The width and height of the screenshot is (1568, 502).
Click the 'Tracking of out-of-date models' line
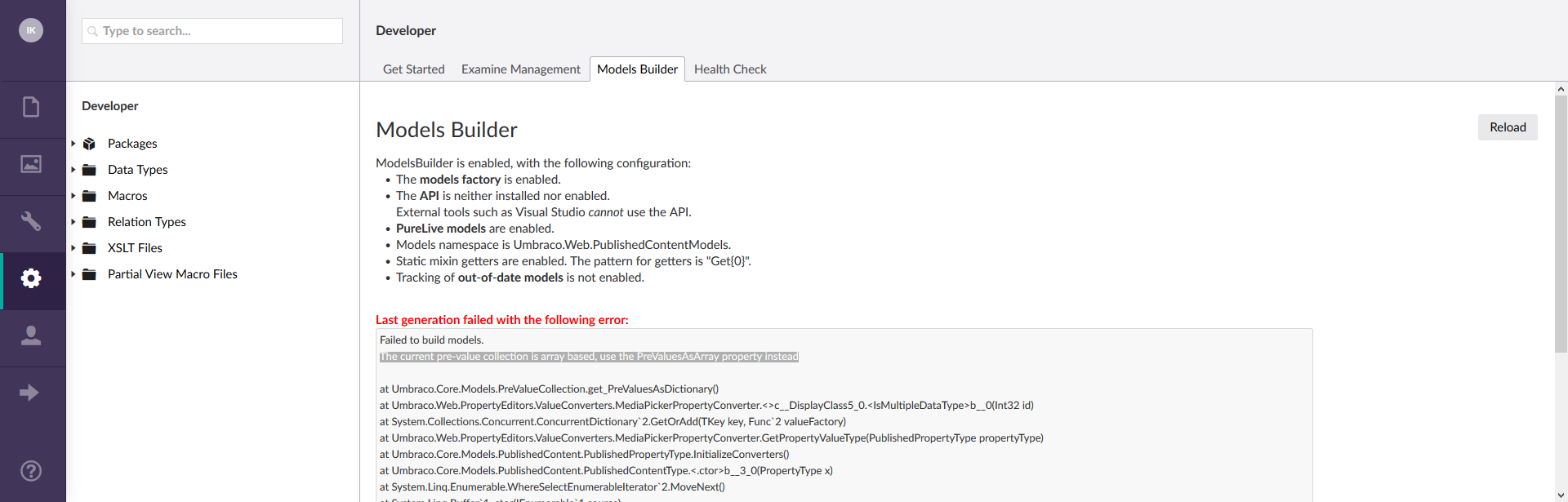520,278
